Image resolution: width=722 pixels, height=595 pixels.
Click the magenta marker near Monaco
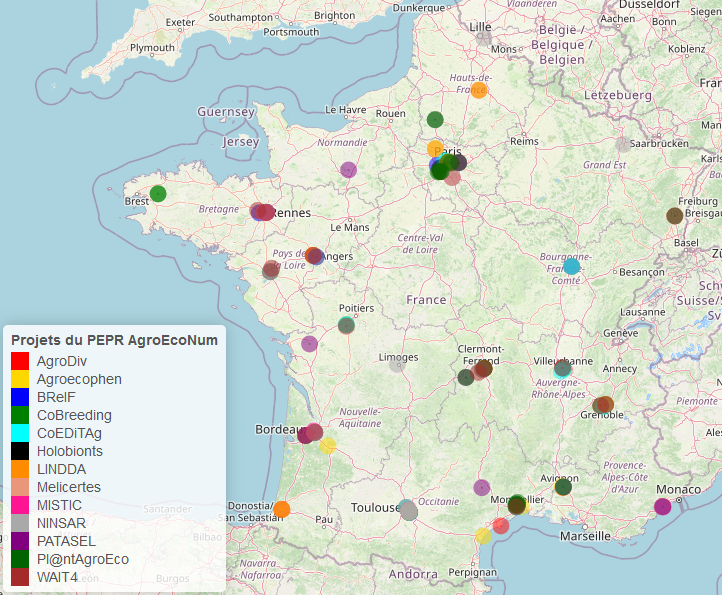coord(663,507)
